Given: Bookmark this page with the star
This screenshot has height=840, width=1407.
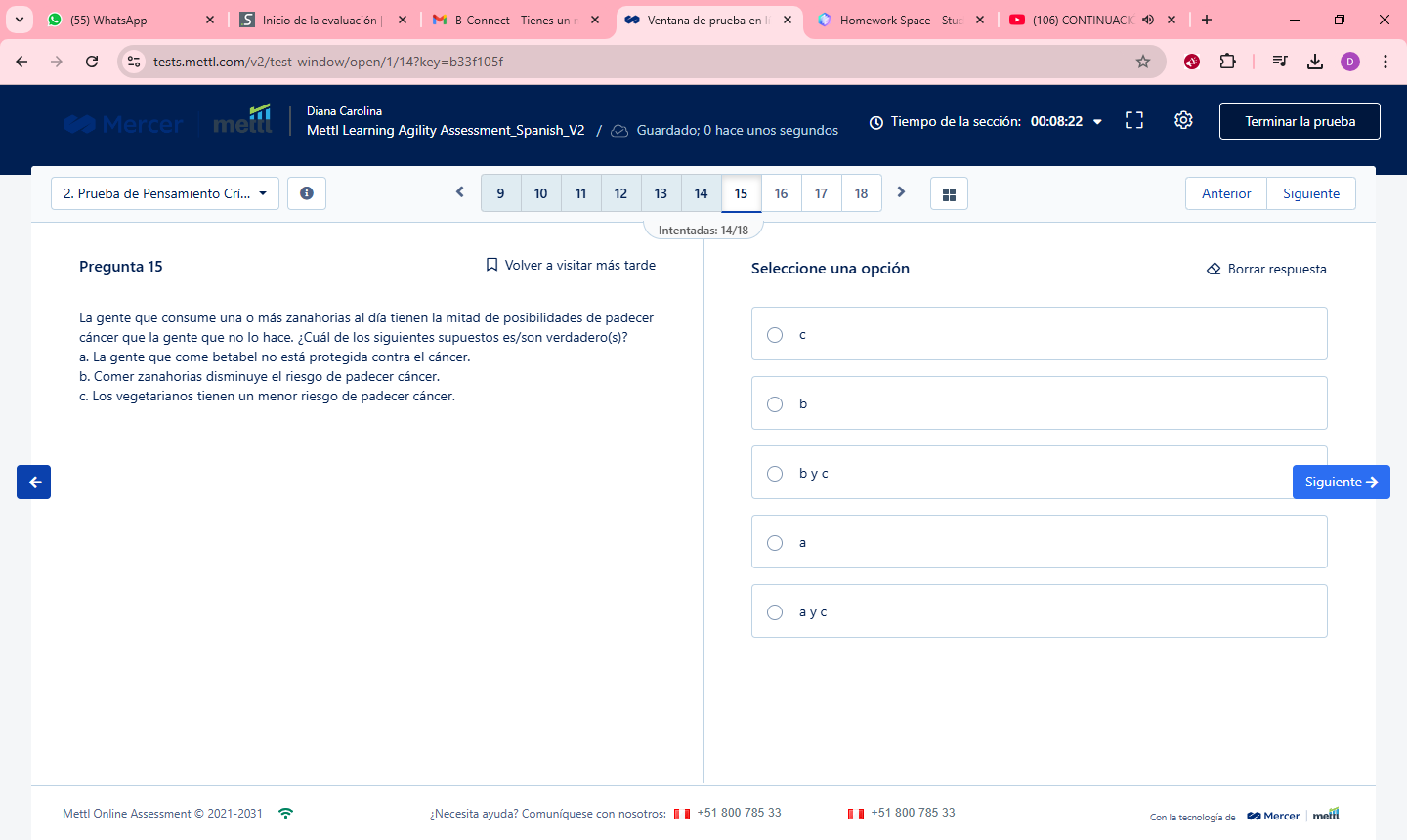Looking at the screenshot, I should click(1143, 62).
